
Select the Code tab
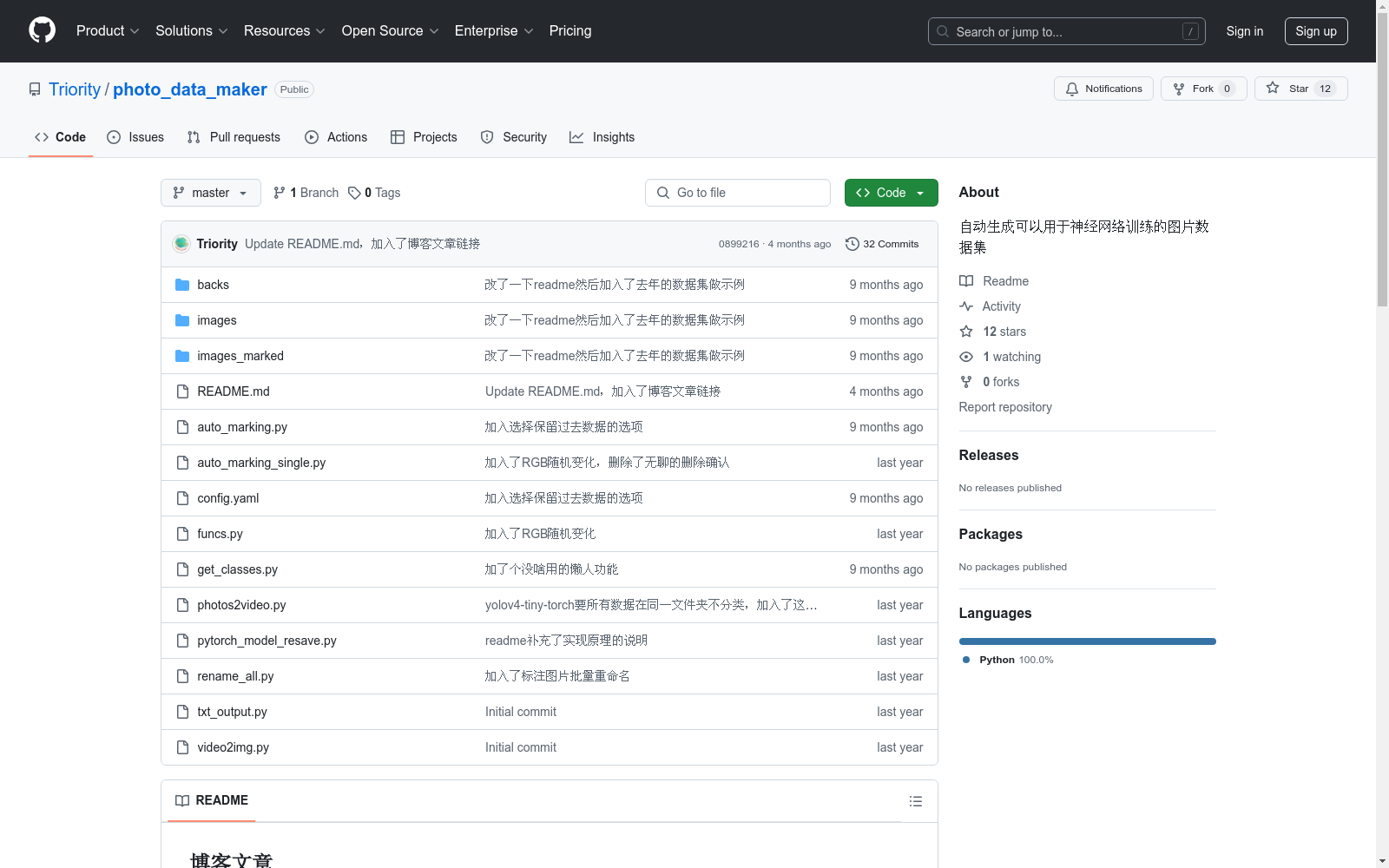tap(61, 137)
